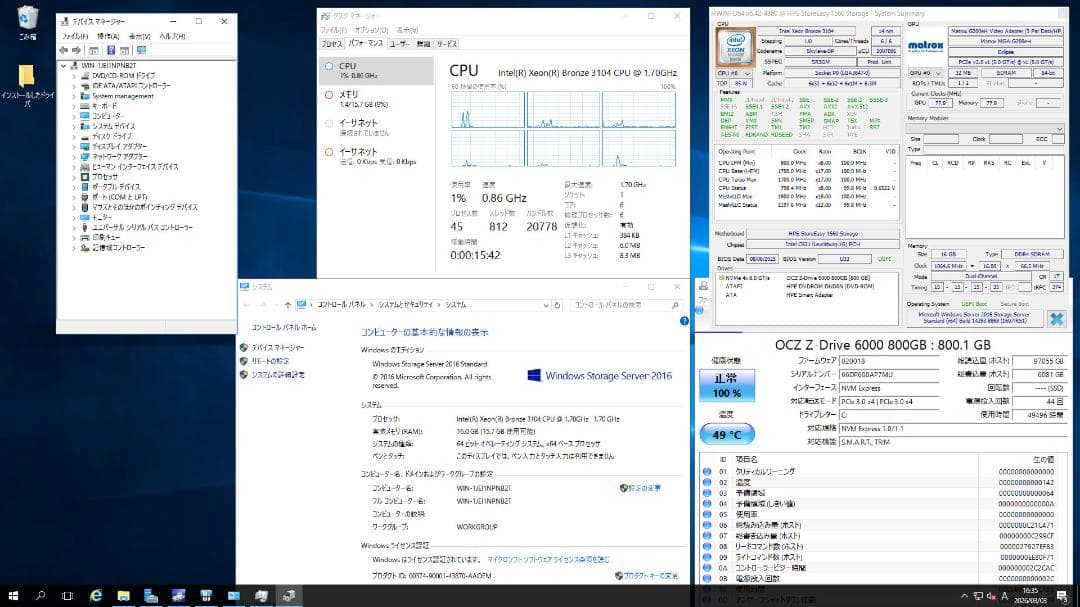This screenshot has width=1080, height=607.
Task: Click scan for hardware changes monitor icon
Action: tap(141, 50)
